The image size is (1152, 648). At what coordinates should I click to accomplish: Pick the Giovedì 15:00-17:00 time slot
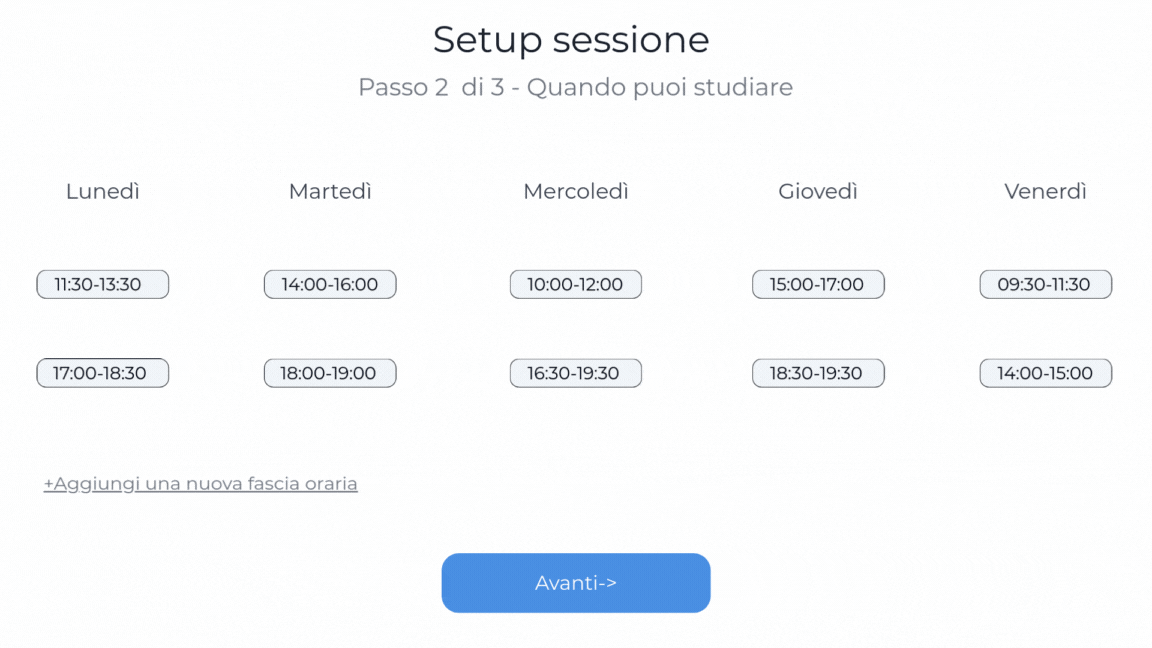tap(818, 284)
